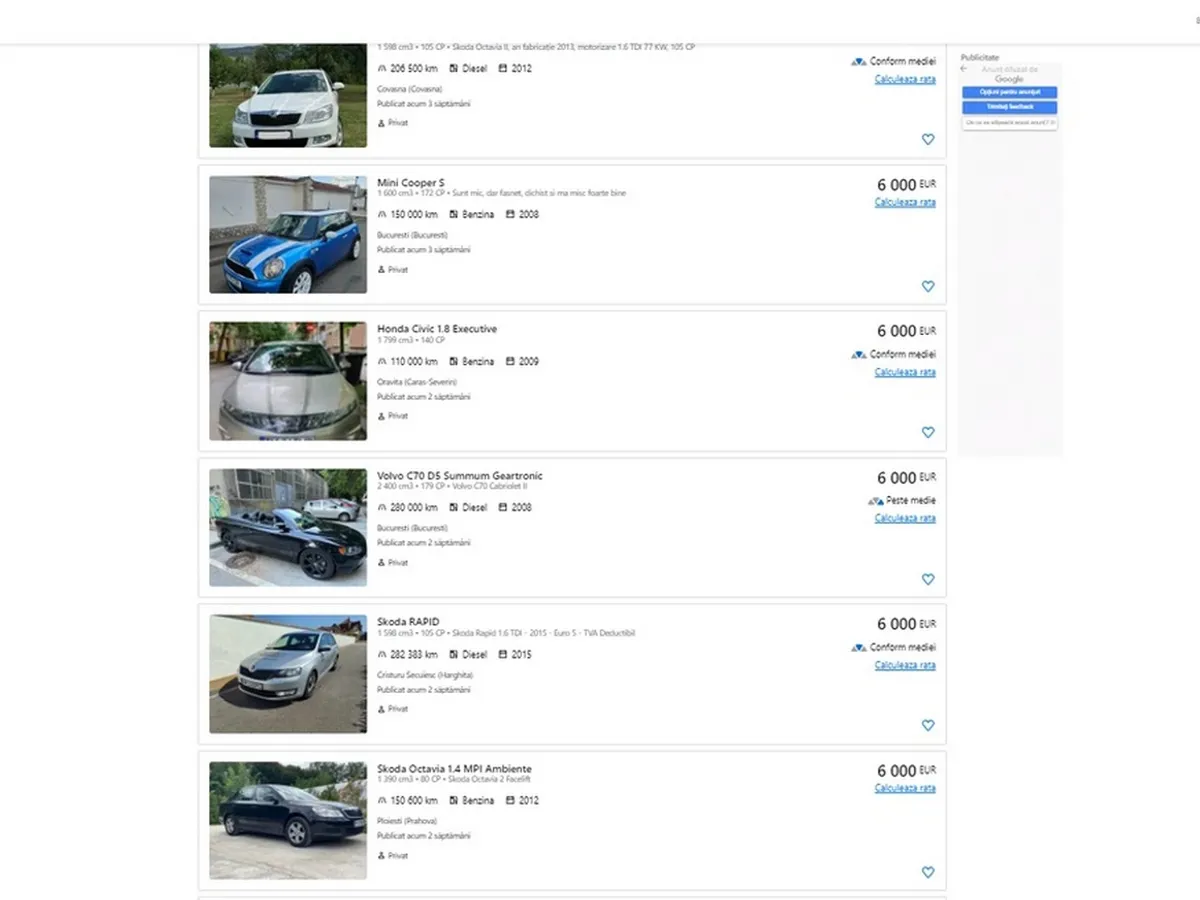
Task: Open the blue Mini Cooper photo thumbnail
Action: 288,235
